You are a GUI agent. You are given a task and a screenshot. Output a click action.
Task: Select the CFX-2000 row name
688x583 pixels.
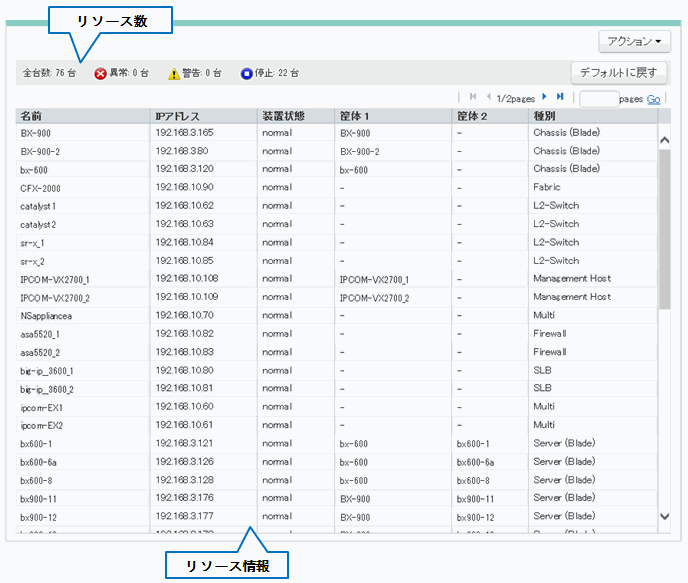point(40,189)
